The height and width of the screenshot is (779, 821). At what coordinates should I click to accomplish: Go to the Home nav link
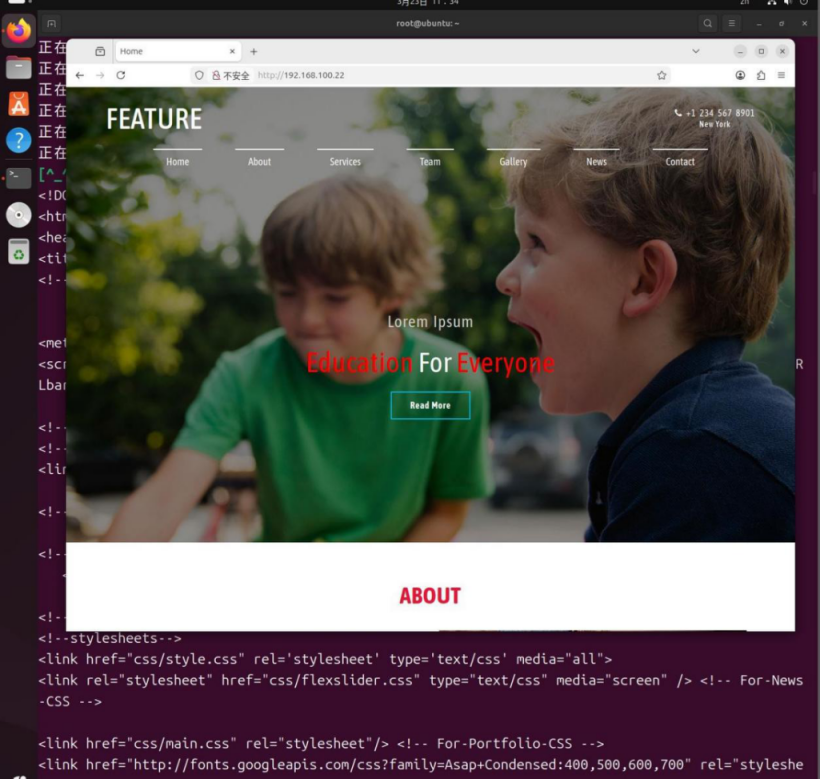pos(177,162)
